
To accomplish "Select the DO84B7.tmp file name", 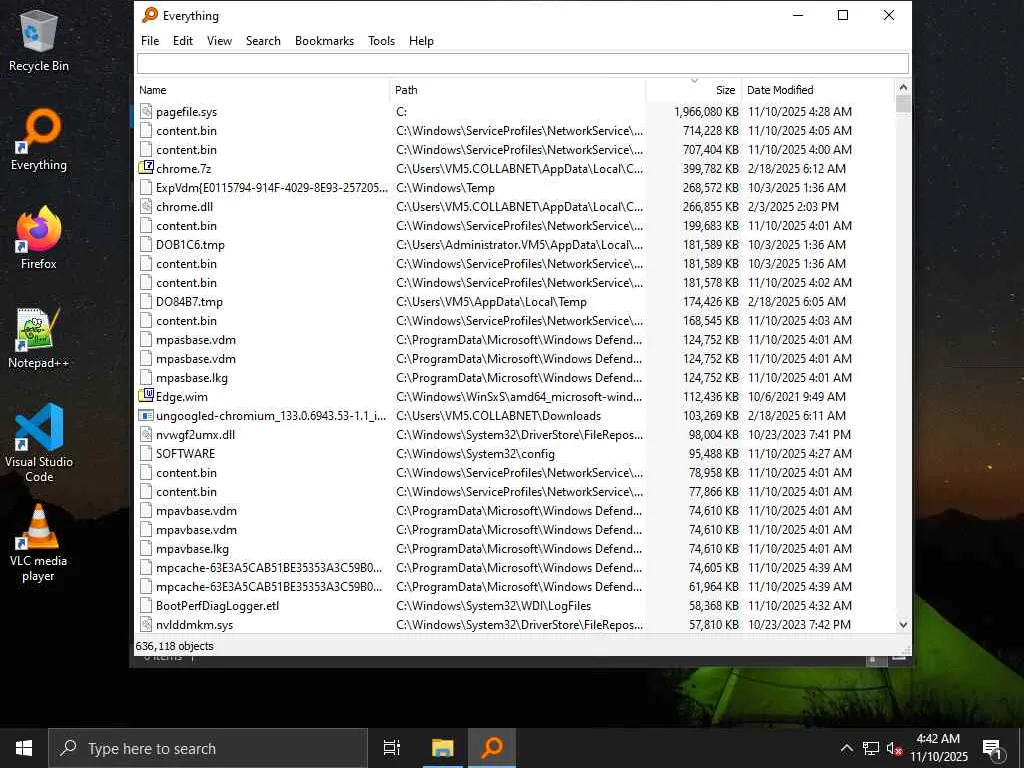I will coord(189,302).
